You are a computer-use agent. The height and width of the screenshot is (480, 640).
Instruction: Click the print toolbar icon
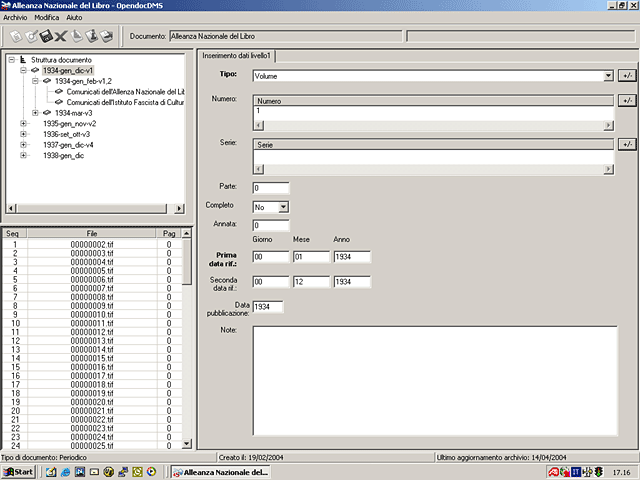click(x=107, y=36)
